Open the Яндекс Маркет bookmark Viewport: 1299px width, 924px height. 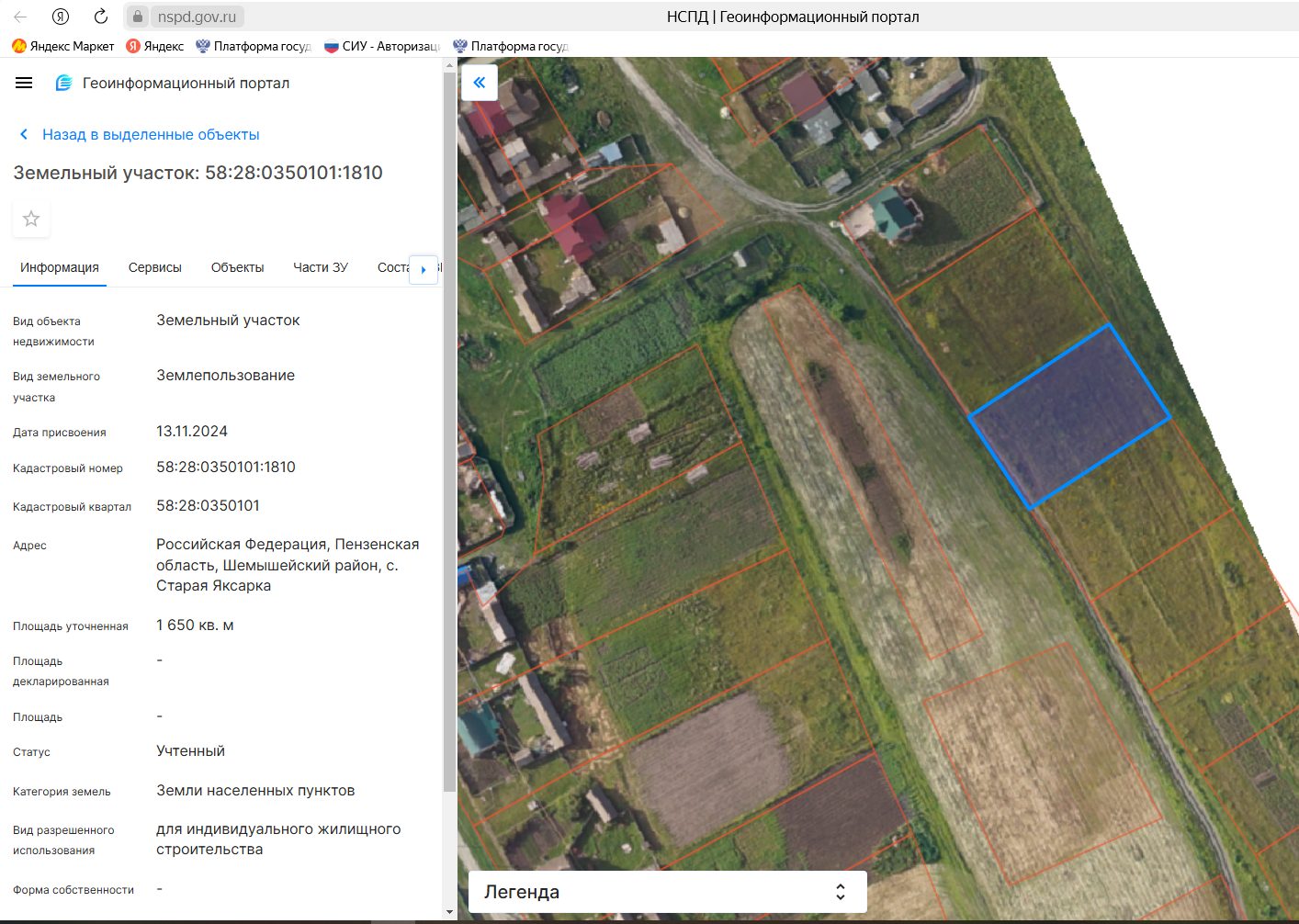(62, 46)
